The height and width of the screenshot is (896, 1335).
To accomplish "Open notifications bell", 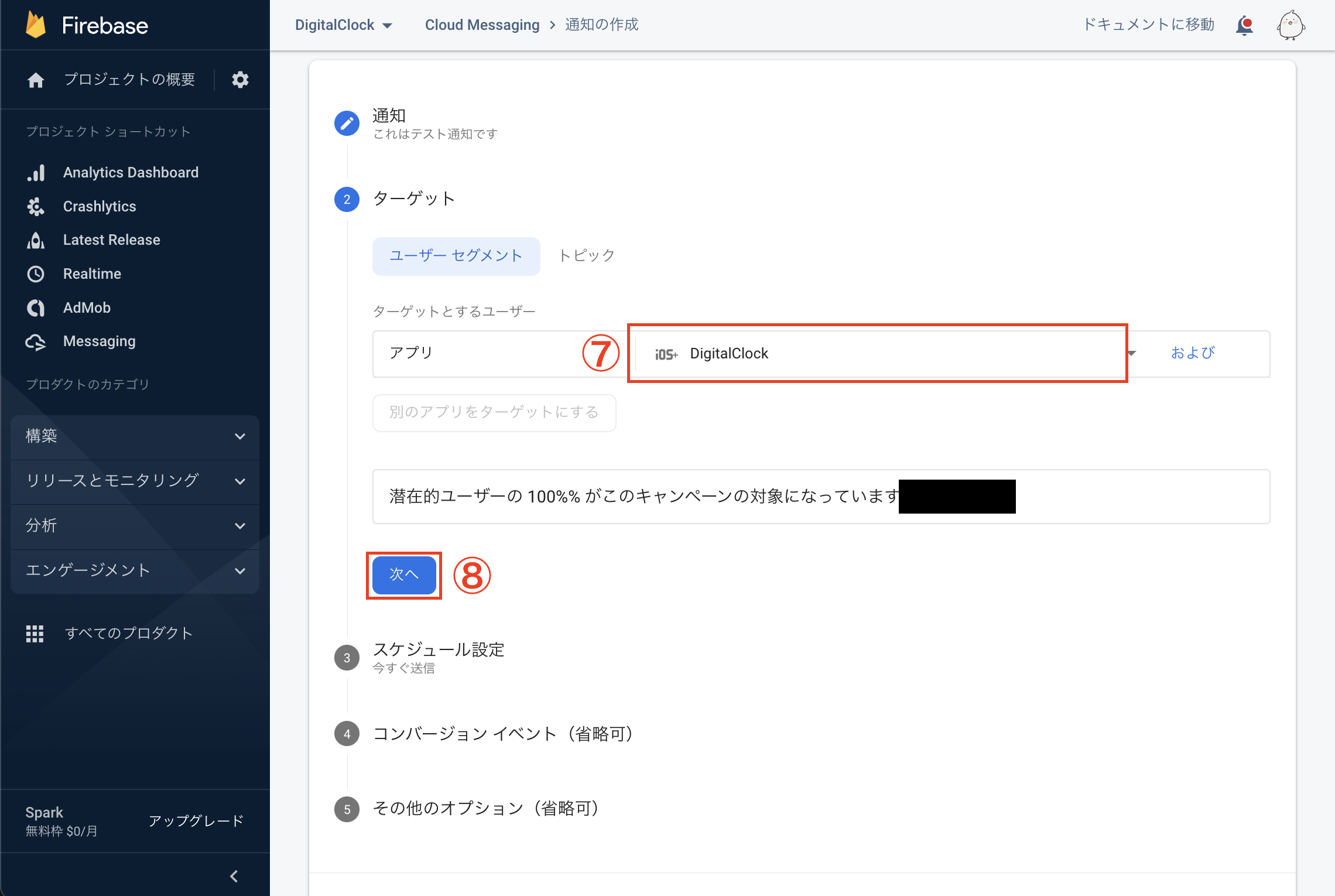I will click(x=1244, y=25).
